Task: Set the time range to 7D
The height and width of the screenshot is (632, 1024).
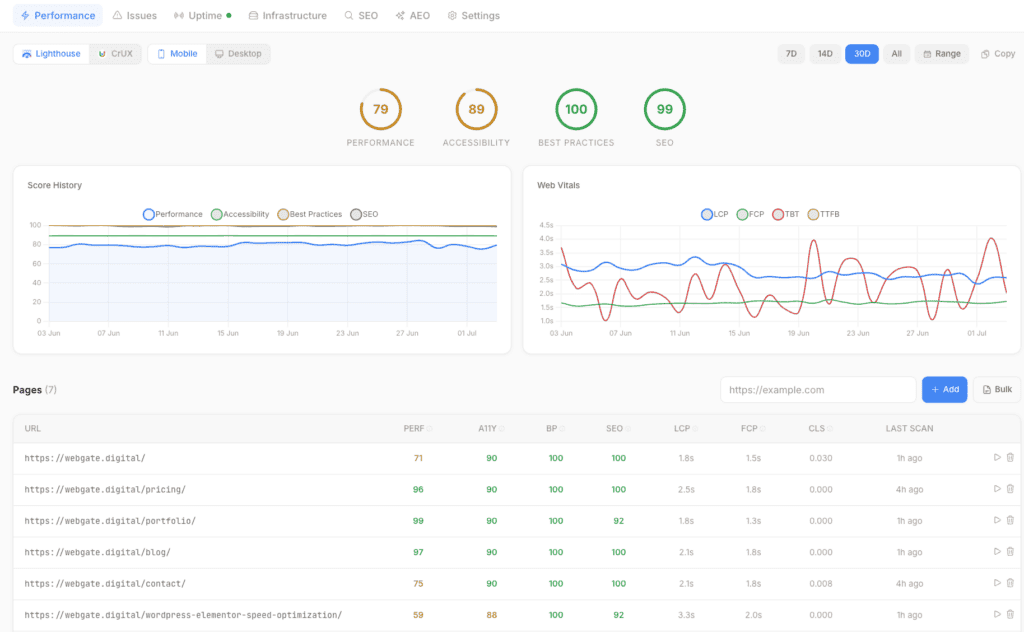Action: tap(791, 54)
